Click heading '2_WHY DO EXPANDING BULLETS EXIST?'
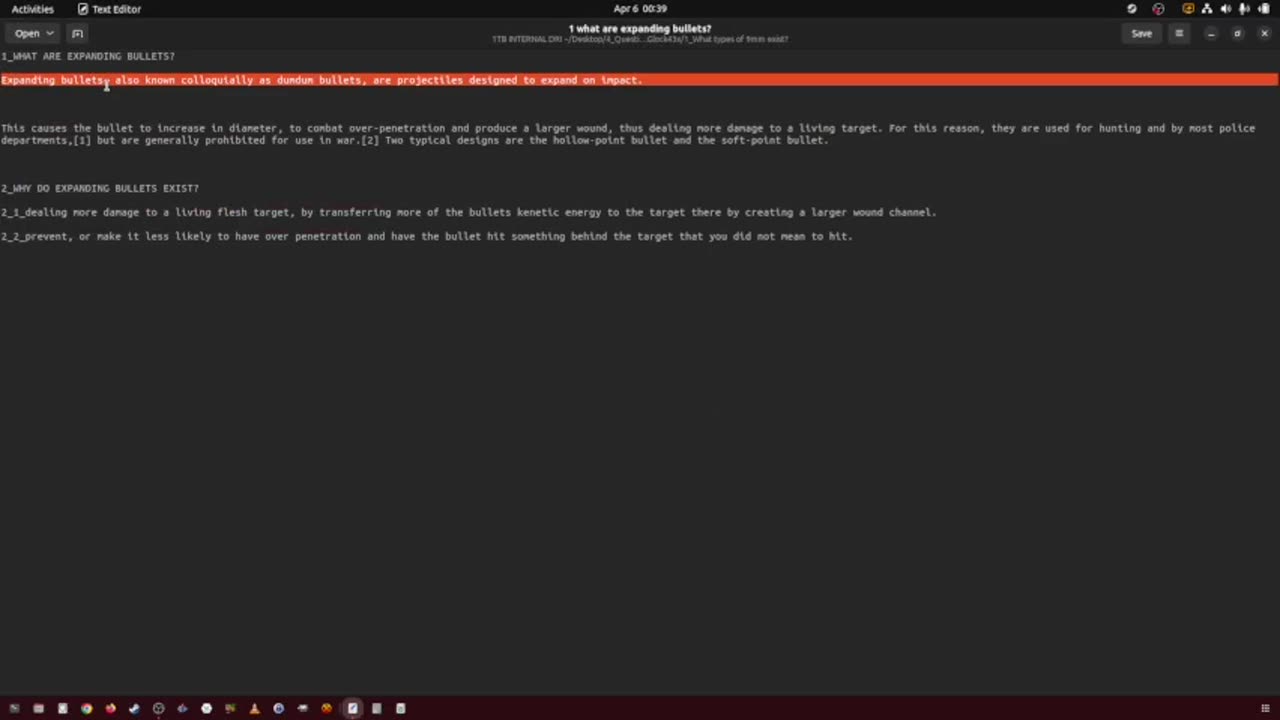 tap(100, 188)
